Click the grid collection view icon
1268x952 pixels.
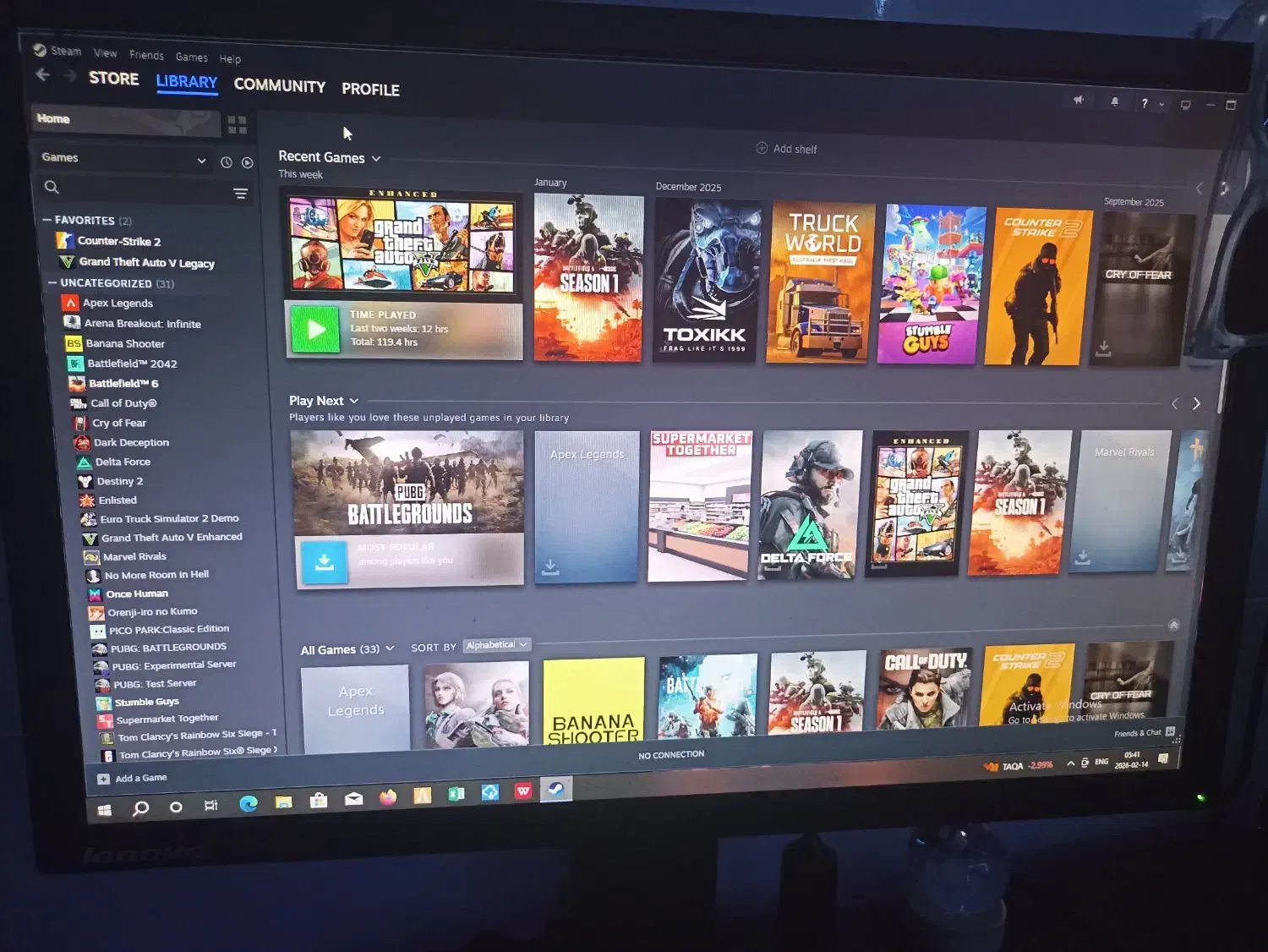tap(238, 125)
